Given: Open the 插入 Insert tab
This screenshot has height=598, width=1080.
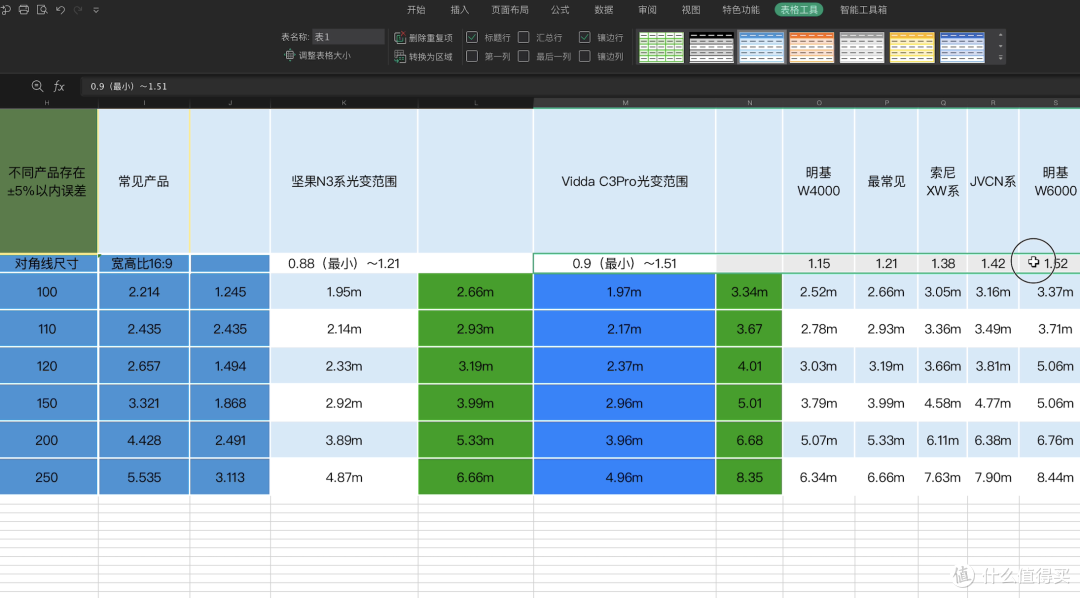Looking at the screenshot, I should pos(459,10).
